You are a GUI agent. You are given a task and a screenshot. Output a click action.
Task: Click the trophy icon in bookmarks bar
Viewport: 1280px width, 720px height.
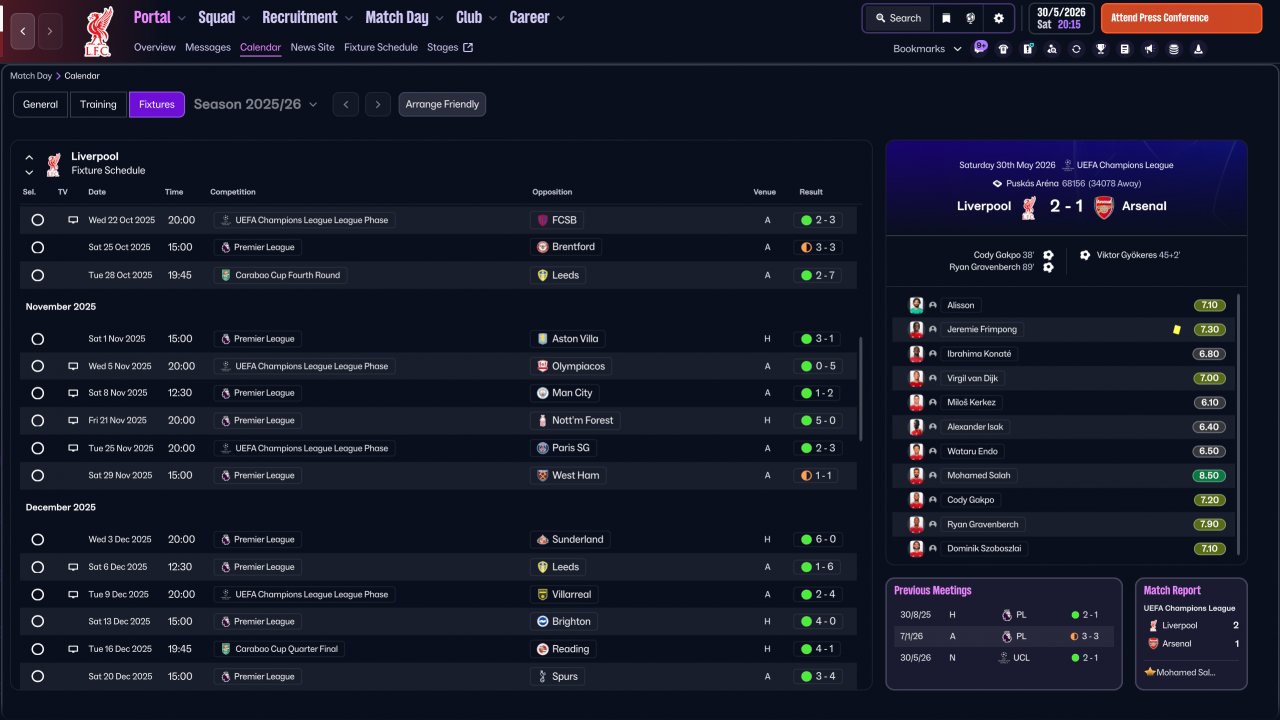point(1100,49)
